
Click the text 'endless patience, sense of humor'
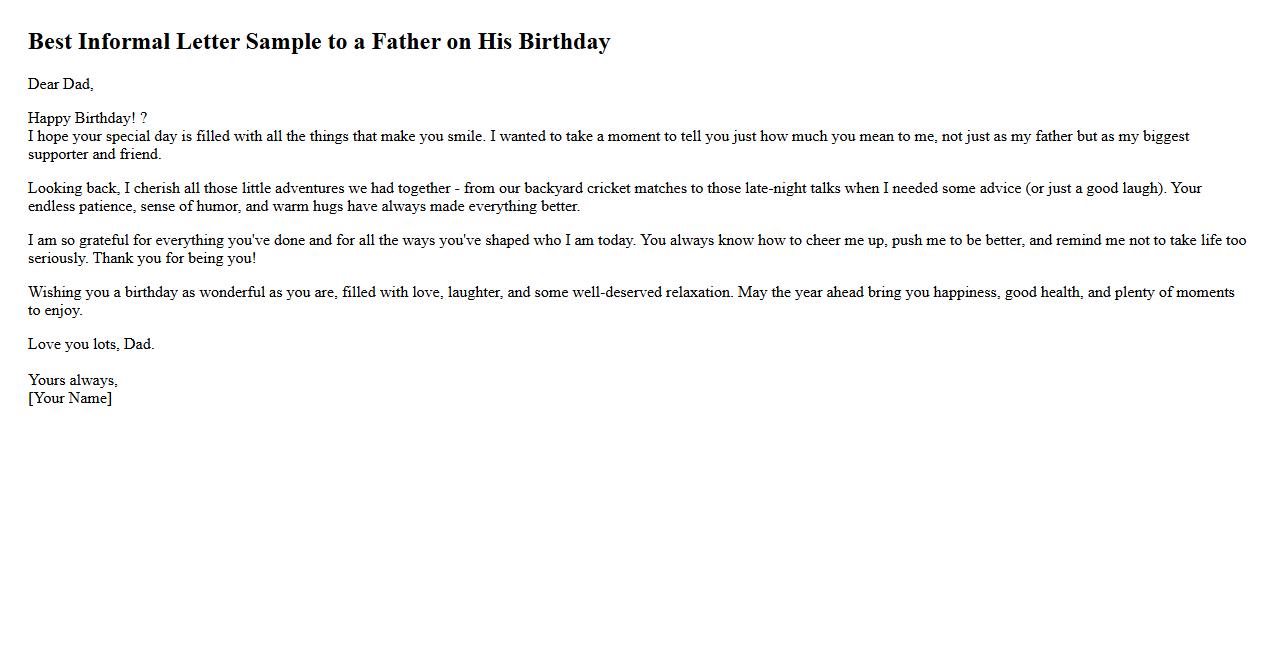134,206
